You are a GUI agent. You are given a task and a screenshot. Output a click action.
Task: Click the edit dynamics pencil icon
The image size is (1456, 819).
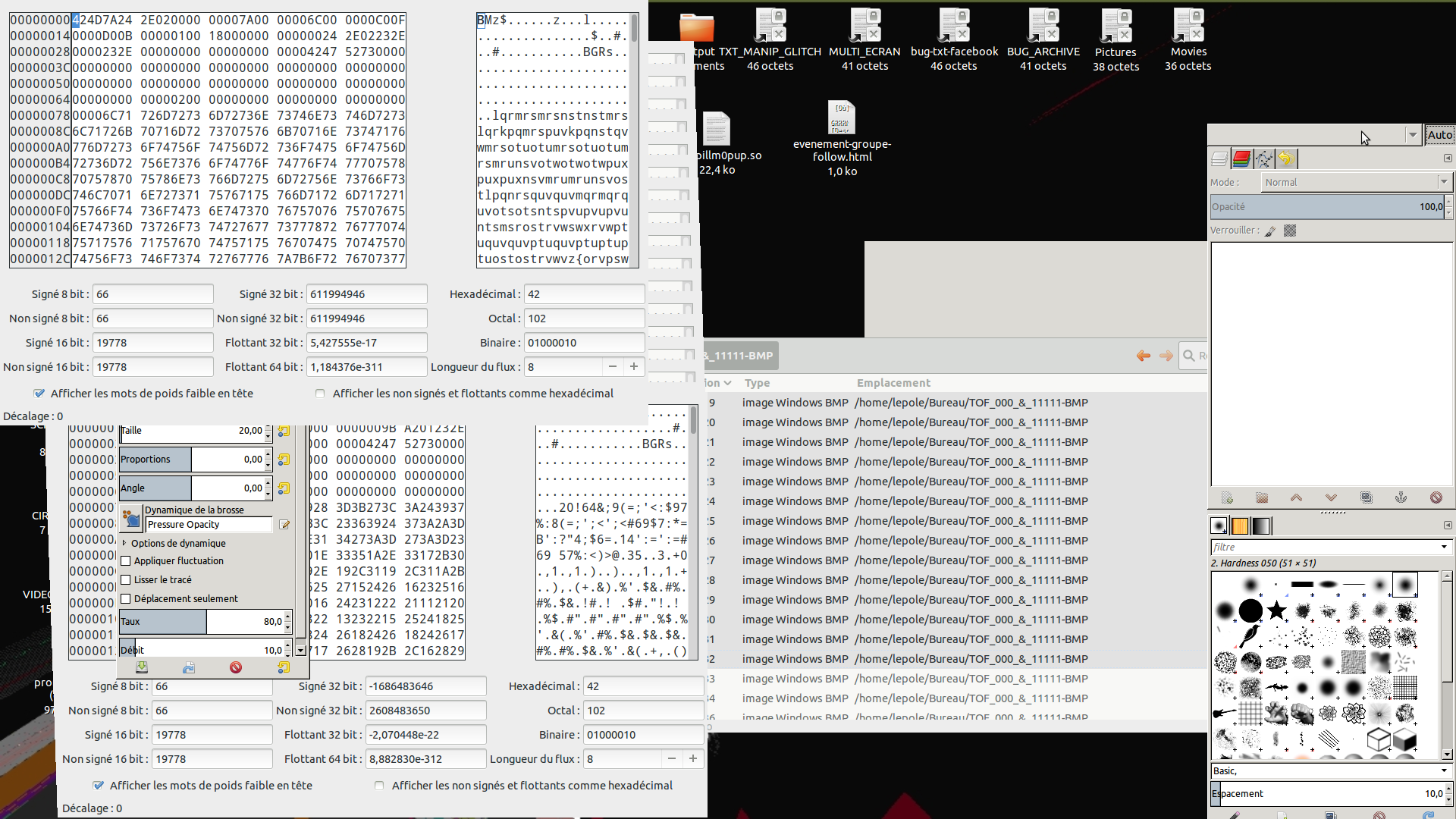pos(284,525)
